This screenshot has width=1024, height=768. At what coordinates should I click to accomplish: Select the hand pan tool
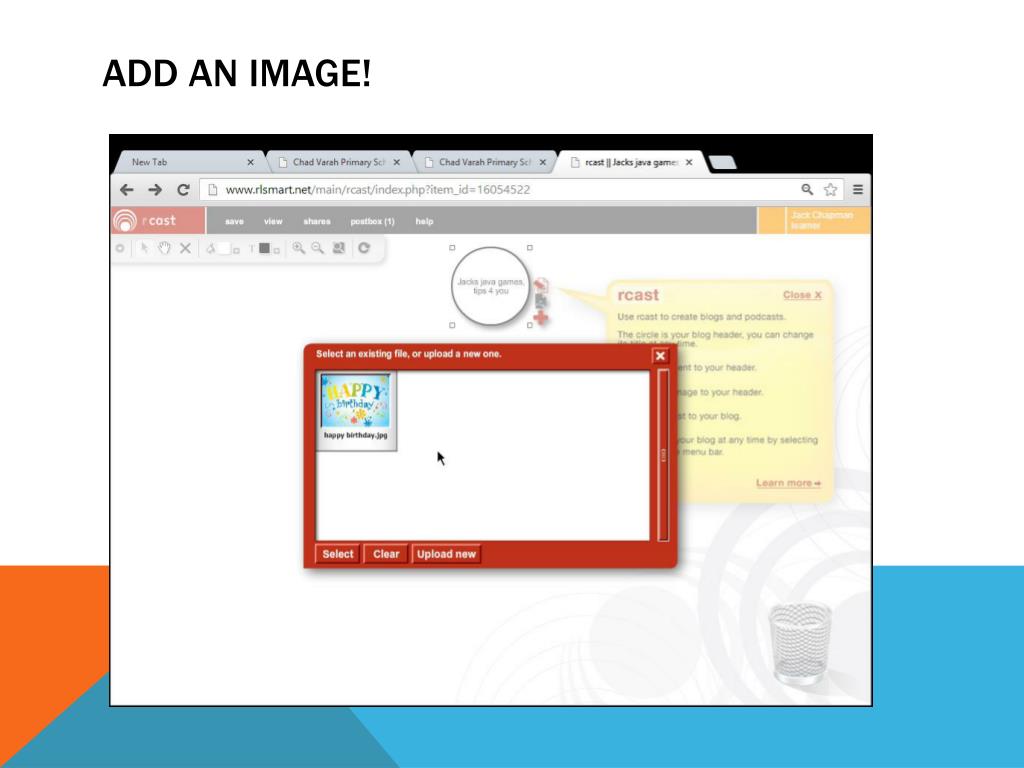[x=164, y=248]
